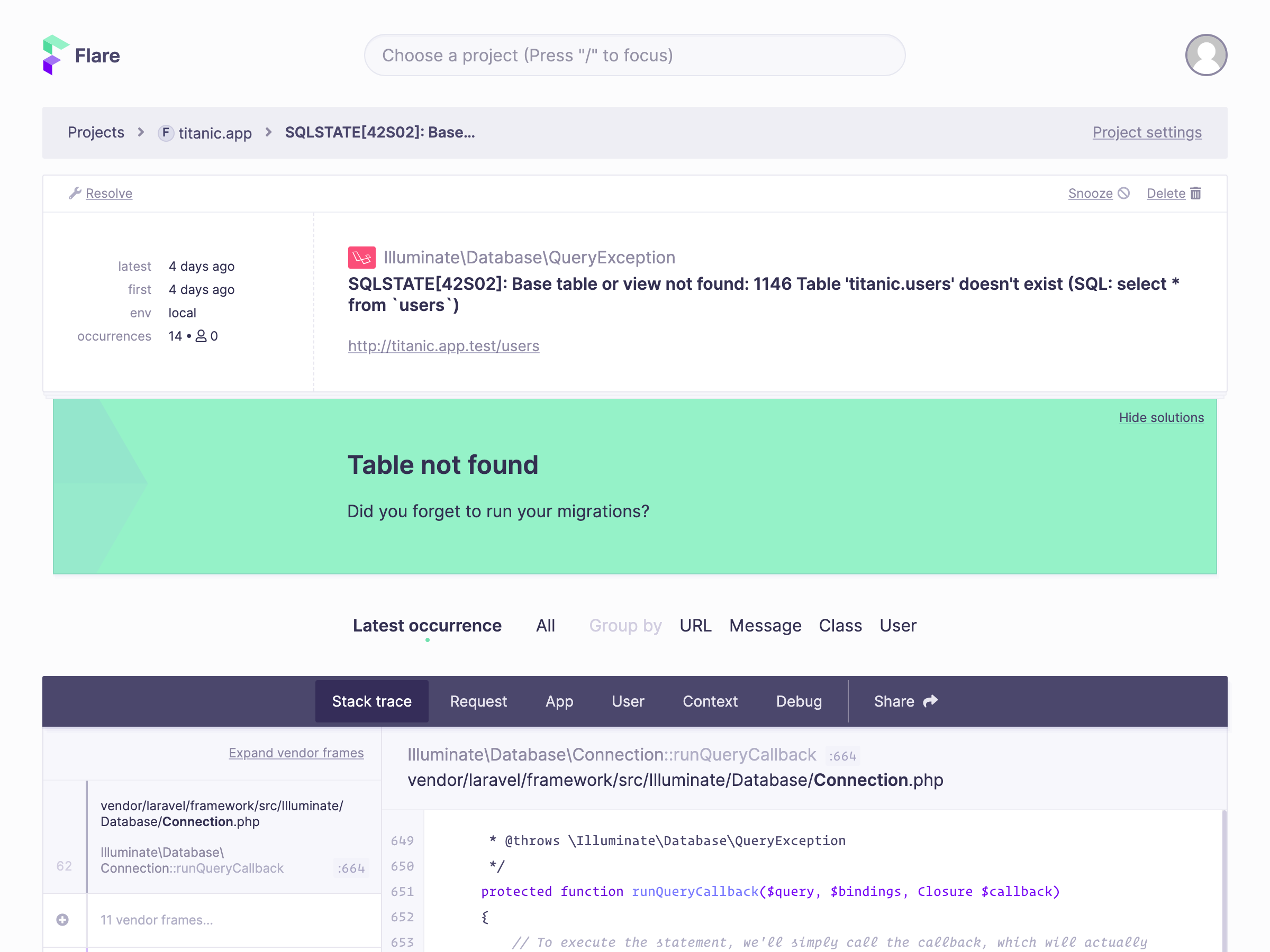This screenshot has width=1270, height=952.
Task: Toggle Hide solutions button
Action: [1162, 417]
